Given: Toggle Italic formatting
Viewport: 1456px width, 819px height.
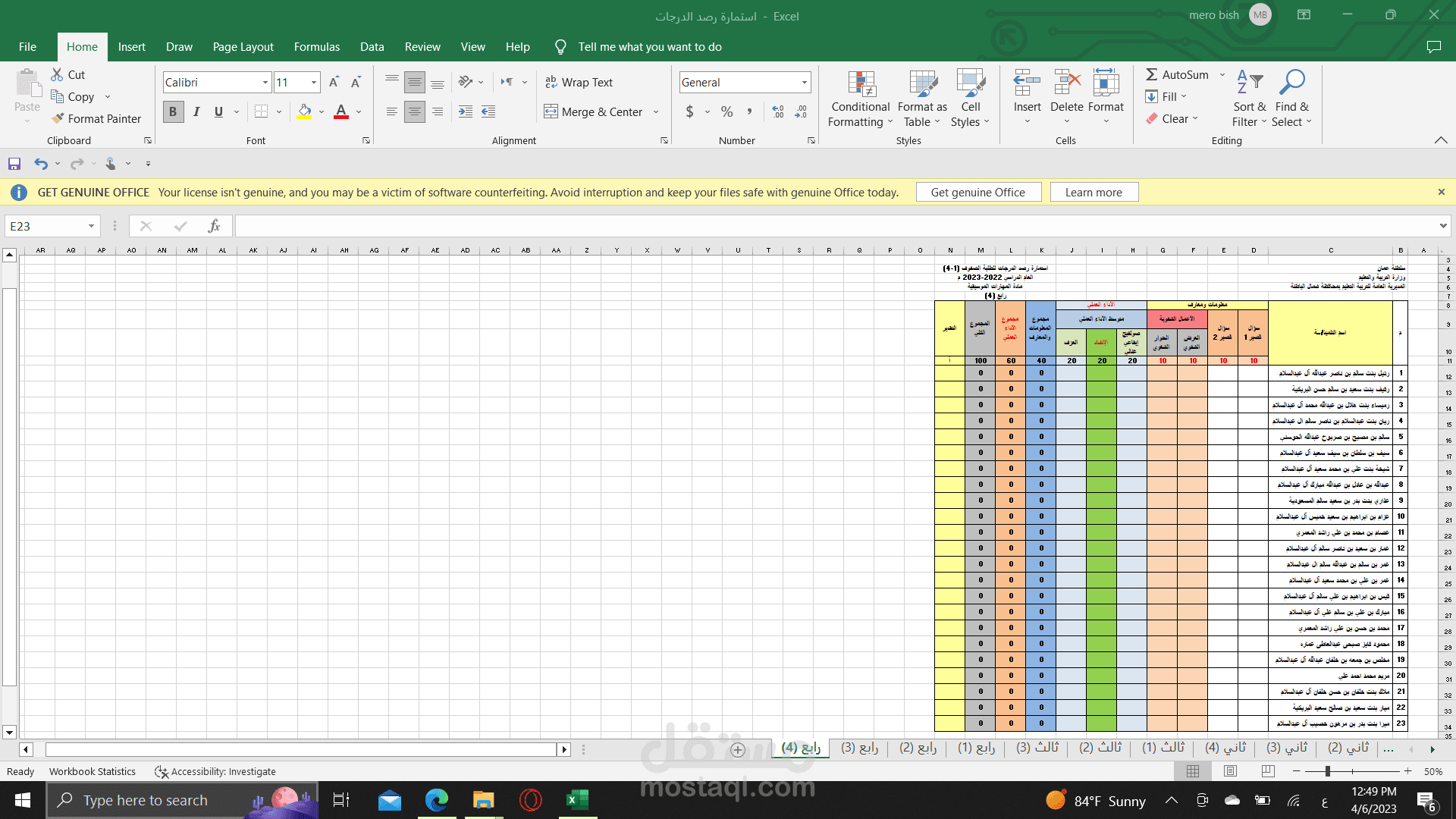Looking at the screenshot, I should pos(196,112).
